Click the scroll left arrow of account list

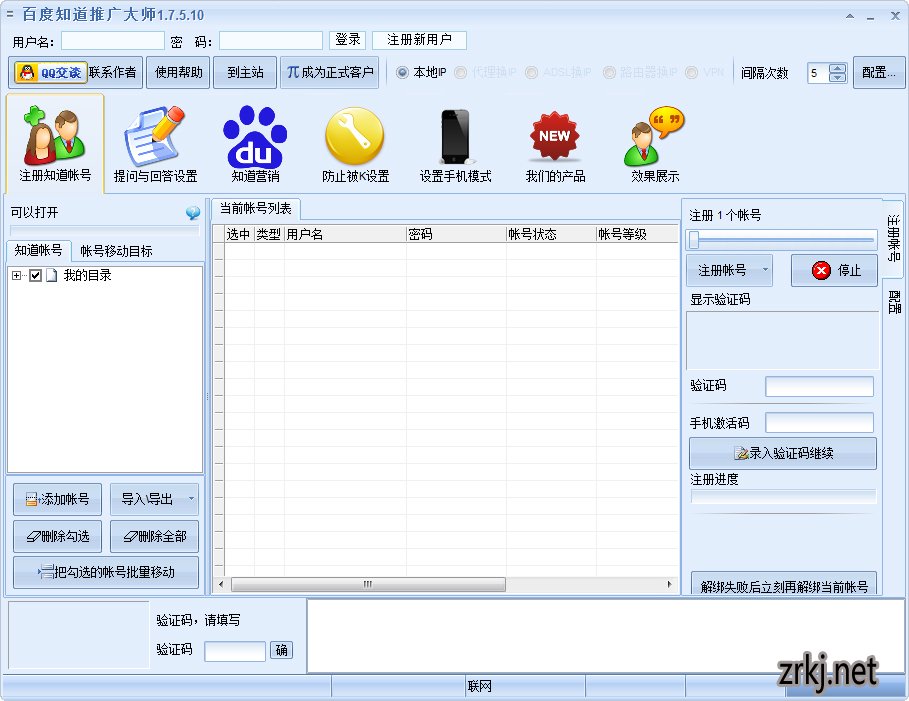(221, 584)
